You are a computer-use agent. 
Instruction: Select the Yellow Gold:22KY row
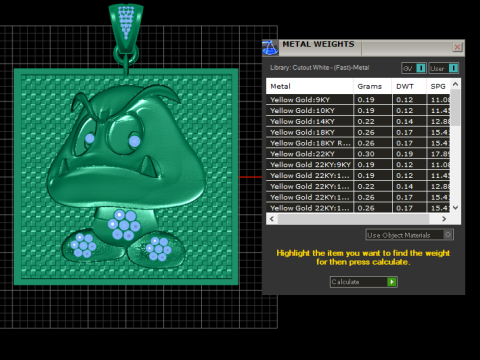[358, 154]
